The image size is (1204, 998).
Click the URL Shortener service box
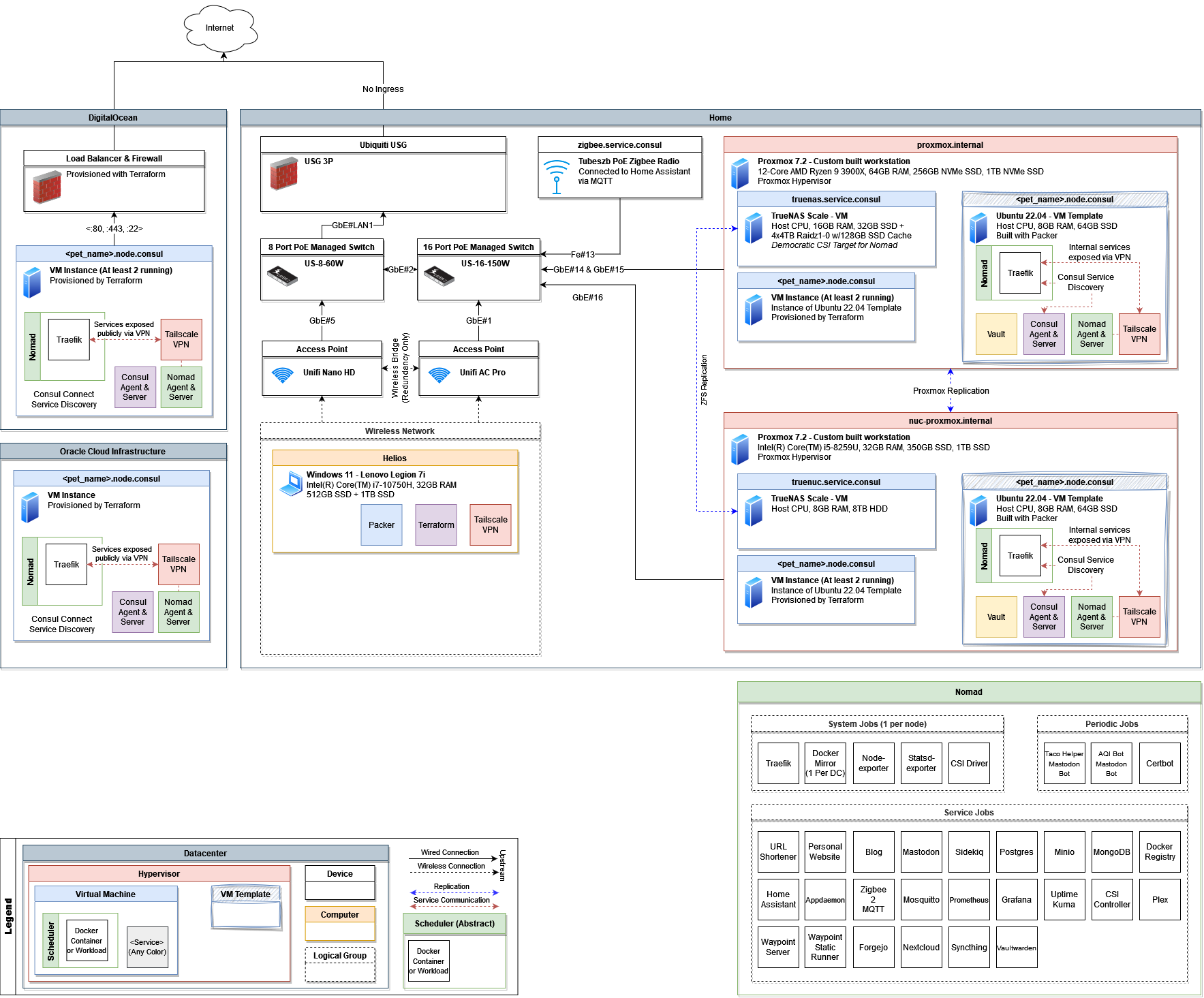778,852
